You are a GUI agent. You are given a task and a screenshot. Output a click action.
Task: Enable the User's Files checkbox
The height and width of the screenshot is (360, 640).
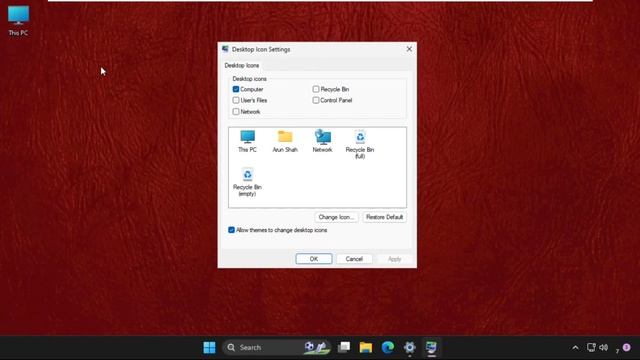click(236, 100)
